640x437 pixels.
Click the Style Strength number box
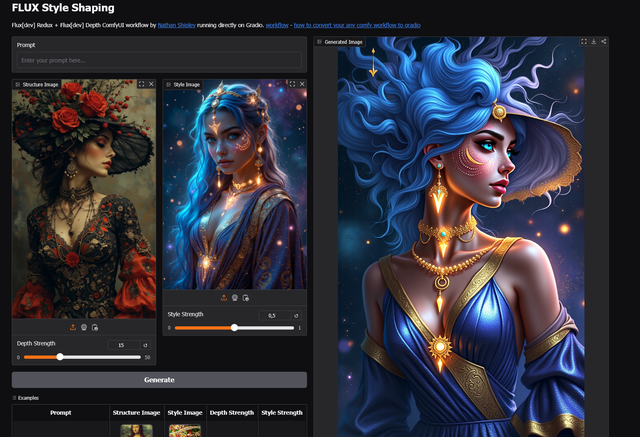(275, 315)
